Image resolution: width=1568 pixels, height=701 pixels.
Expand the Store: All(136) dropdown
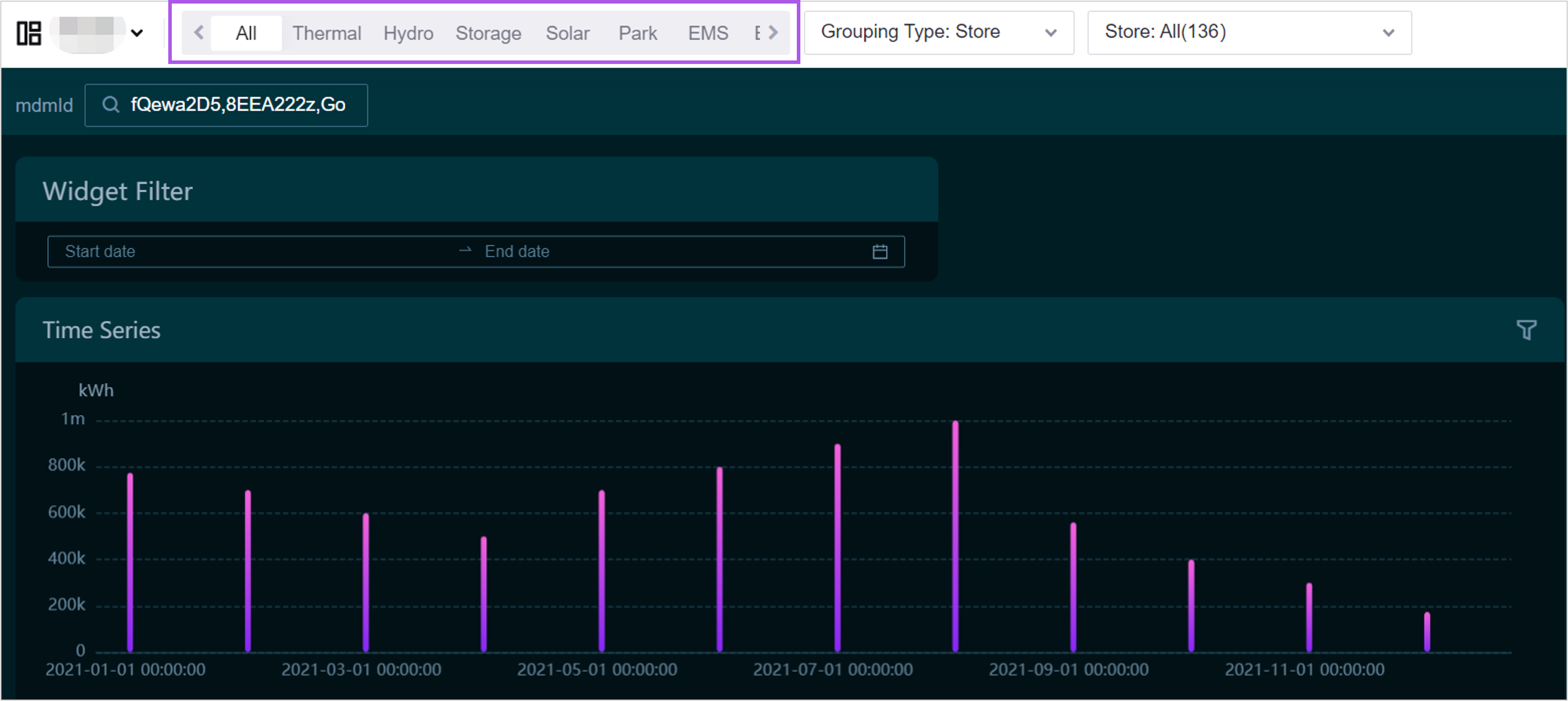click(x=1249, y=32)
